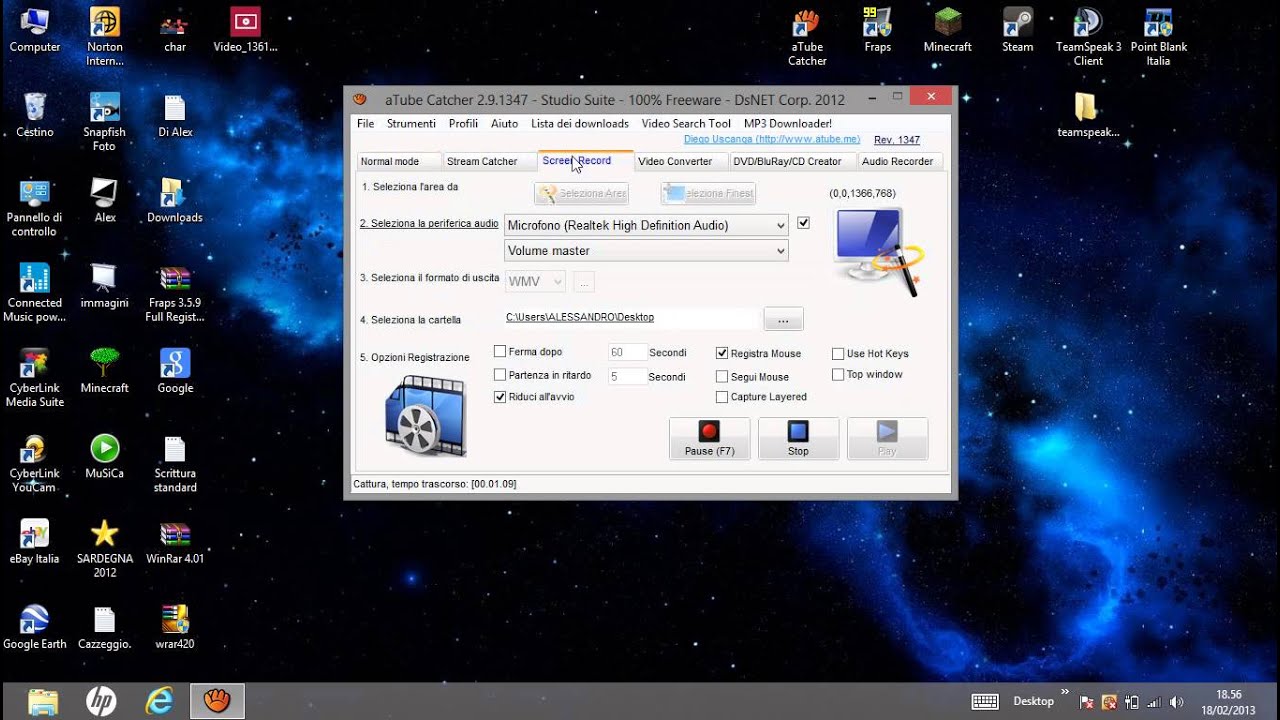Open Pannello di controllo icon
Image resolution: width=1280 pixels, height=720 pixels.
tap(35, 208)
